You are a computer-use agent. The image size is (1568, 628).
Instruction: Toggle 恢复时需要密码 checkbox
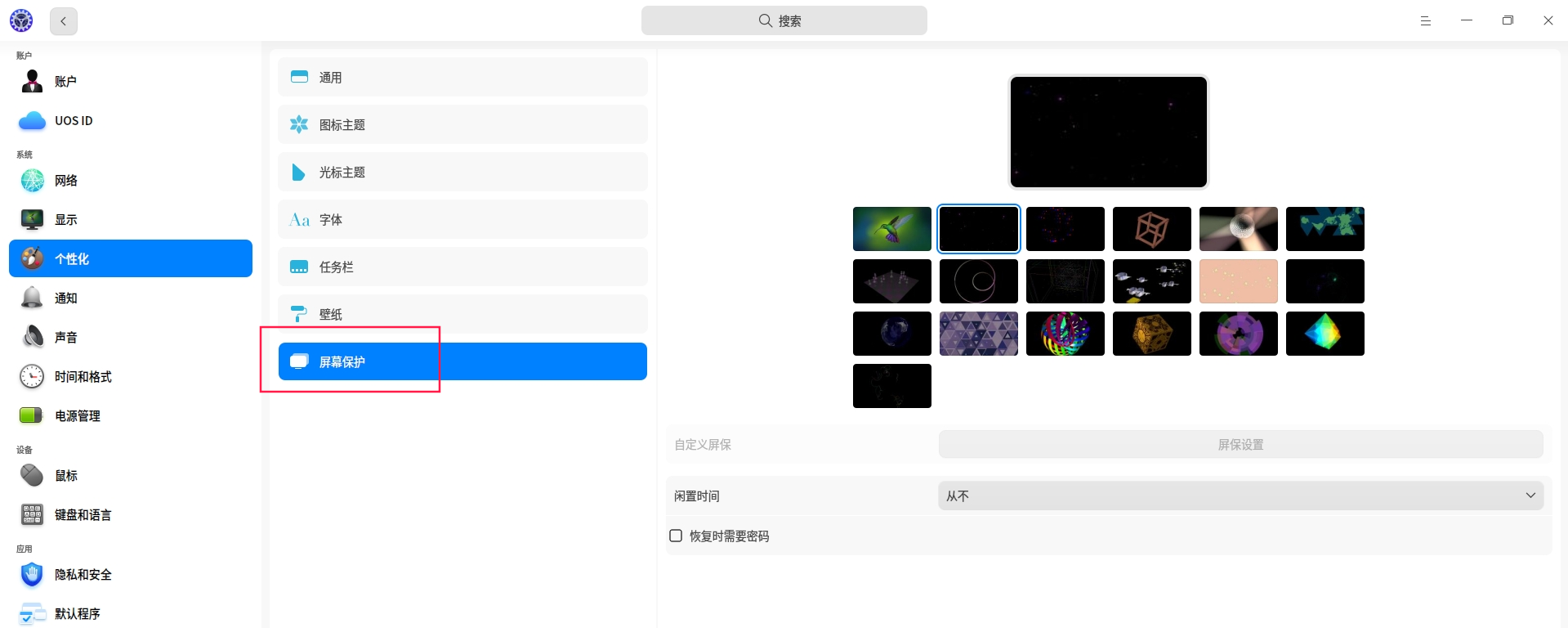coord(676,536)
